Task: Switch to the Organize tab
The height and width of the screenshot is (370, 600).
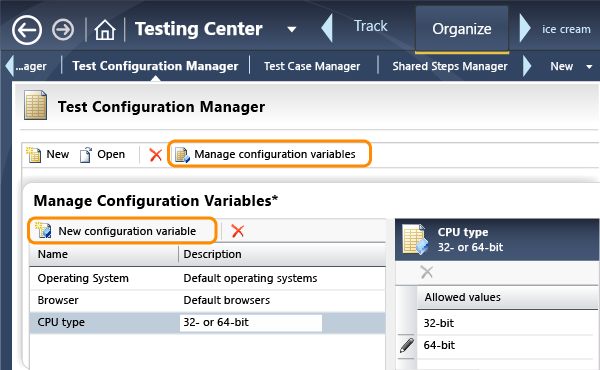Action: (x=462, y=29)
